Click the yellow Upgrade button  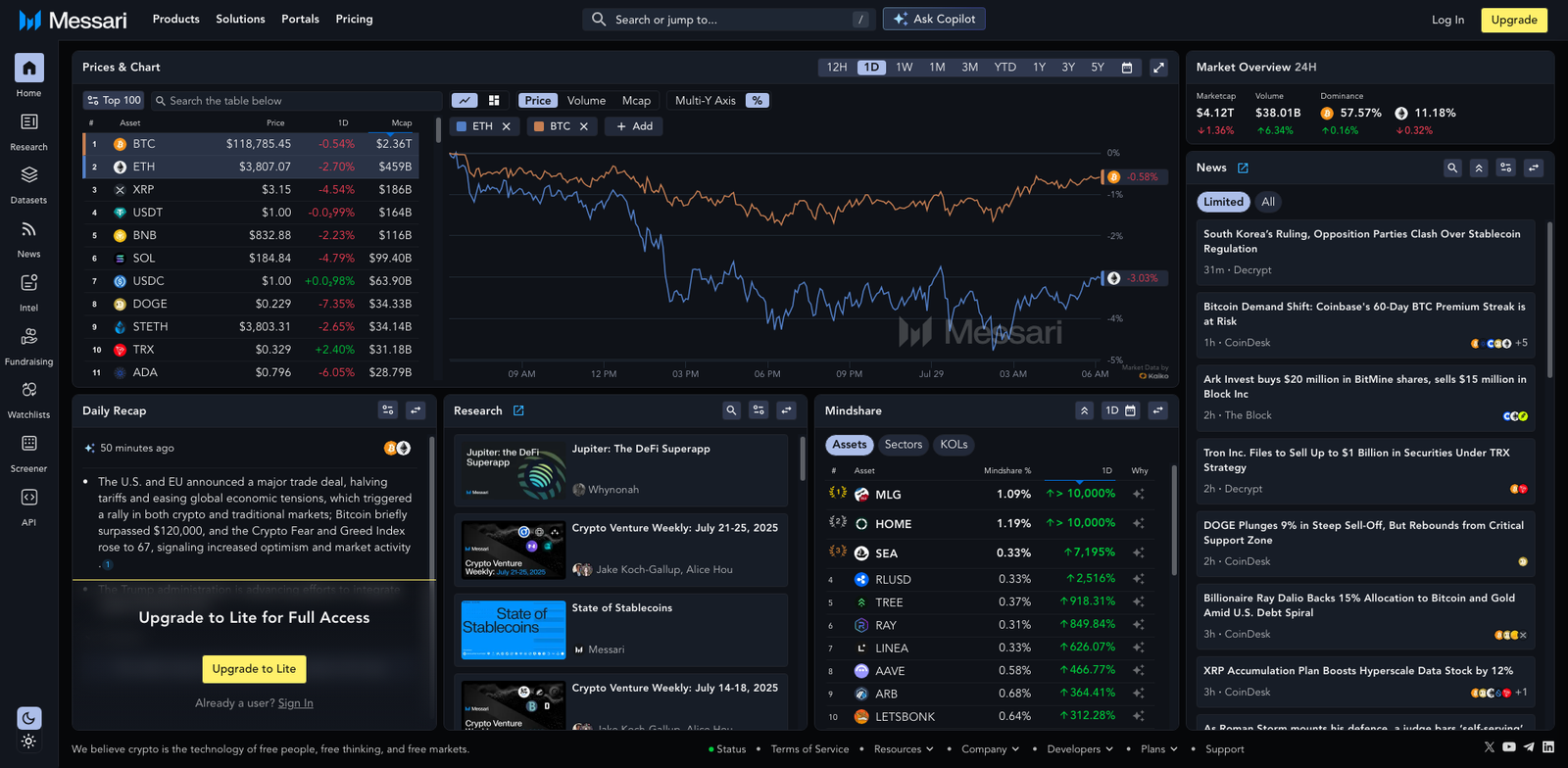pyautogui.click(x=1514, y=20)
